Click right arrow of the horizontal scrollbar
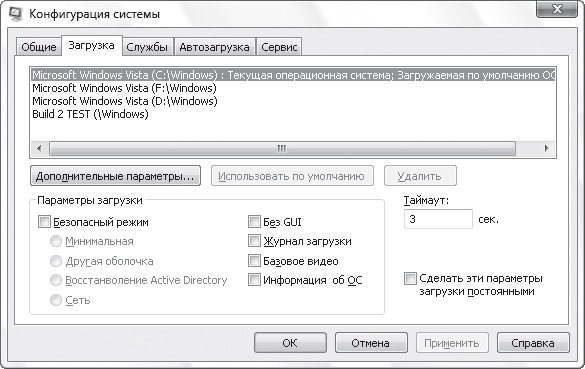The width and height of the screenshot is (585, 369). (547, 148)
